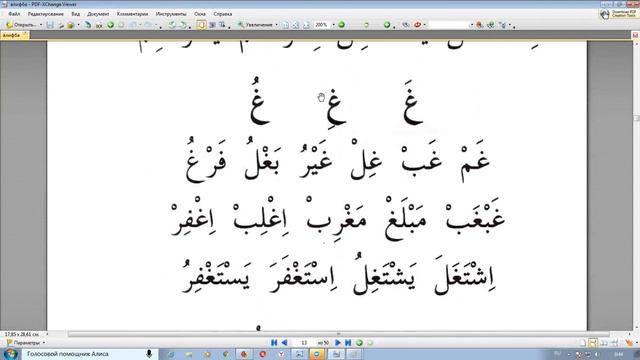640x360 pixels.
Task: Click the Yandex browser taskbar icon
Action: 281,354
